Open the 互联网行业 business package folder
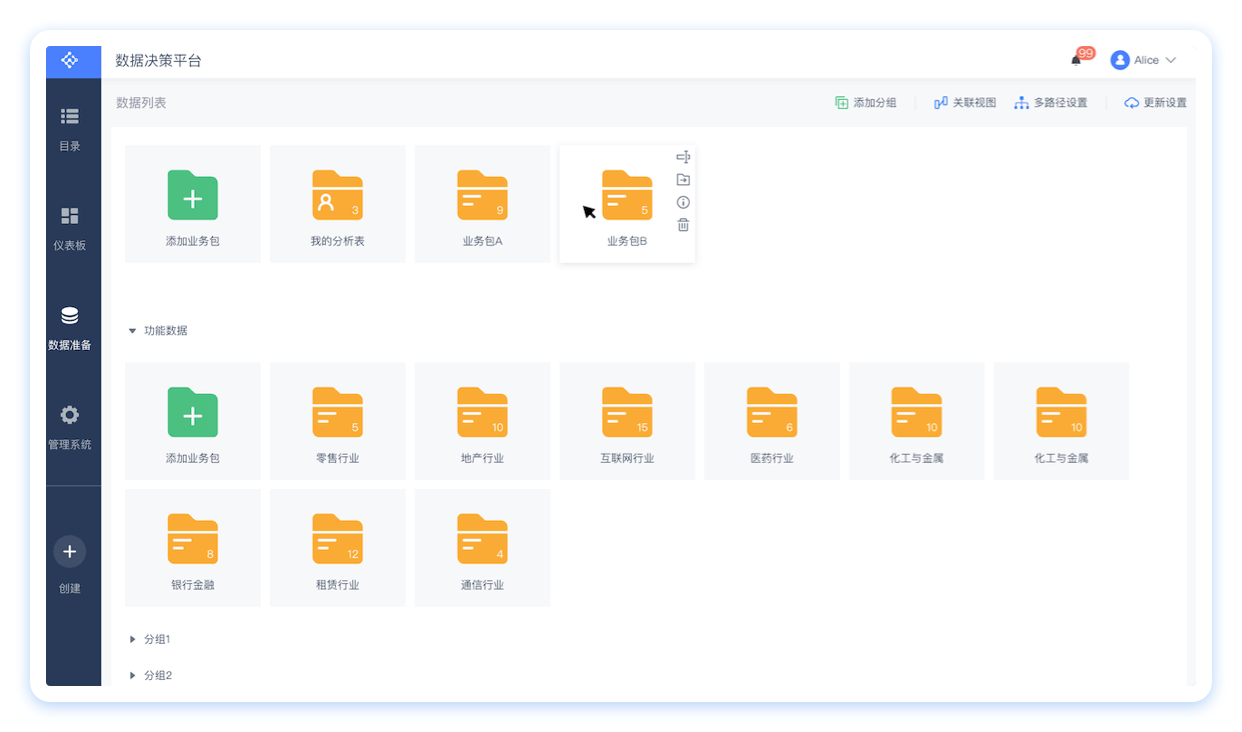This screenshot has width=1242, height=732. pyautogui.click(x=627, y=421)
